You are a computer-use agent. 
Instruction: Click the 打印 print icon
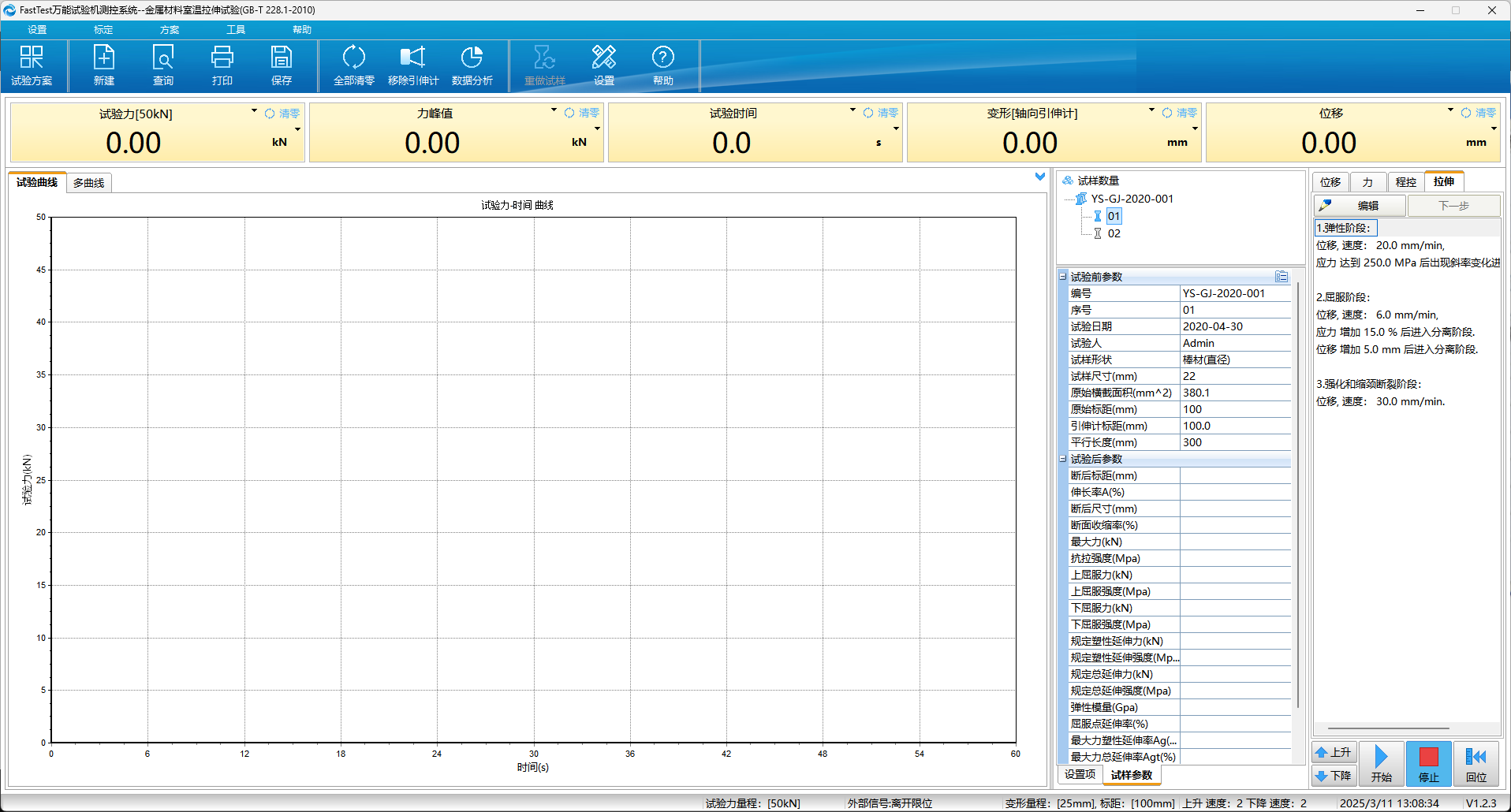click(x=222, y=65)
